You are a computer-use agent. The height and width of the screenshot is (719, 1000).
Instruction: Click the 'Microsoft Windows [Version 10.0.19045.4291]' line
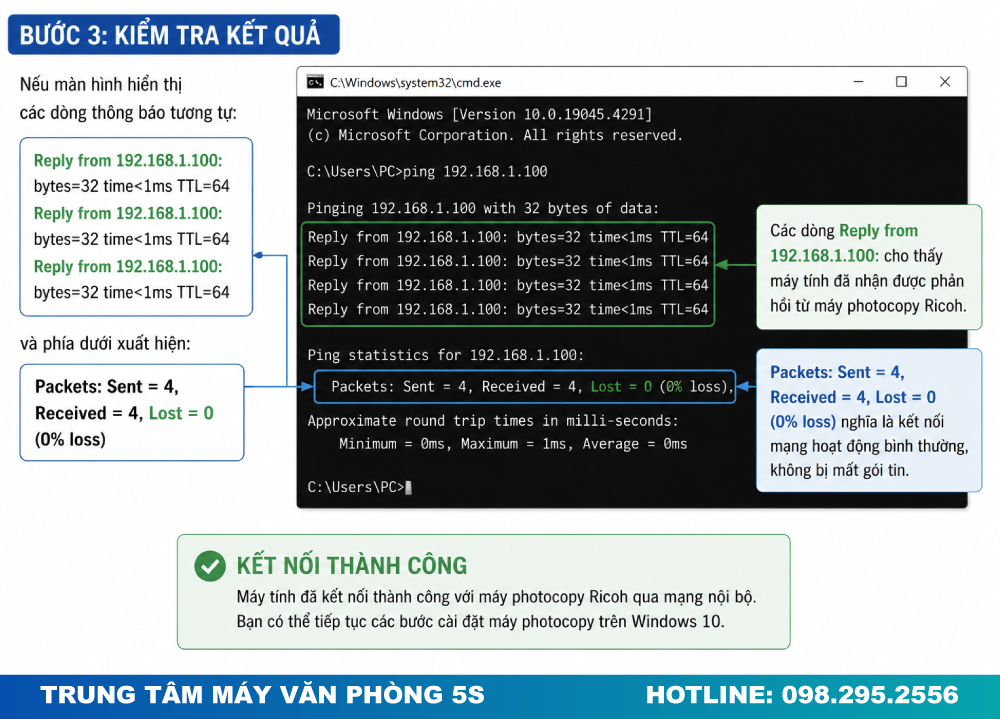480,114
